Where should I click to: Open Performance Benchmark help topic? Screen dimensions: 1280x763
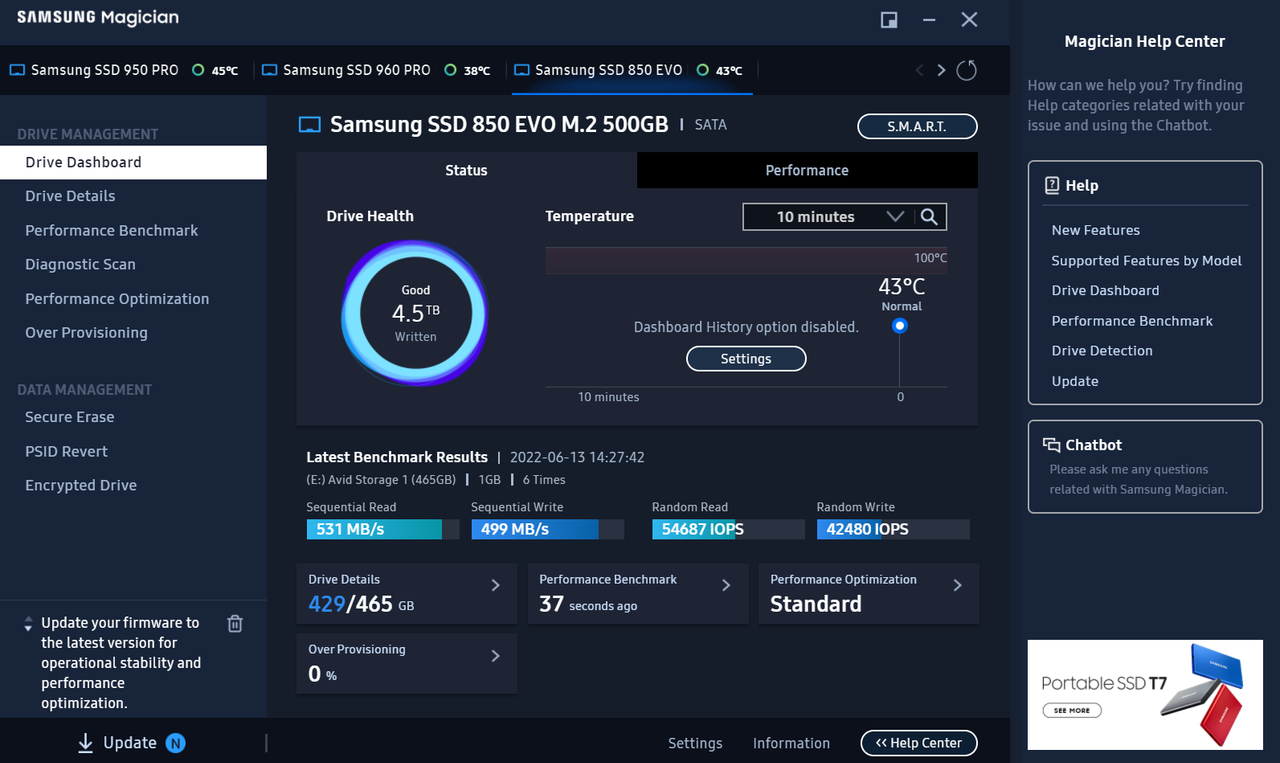point(1132,321)
